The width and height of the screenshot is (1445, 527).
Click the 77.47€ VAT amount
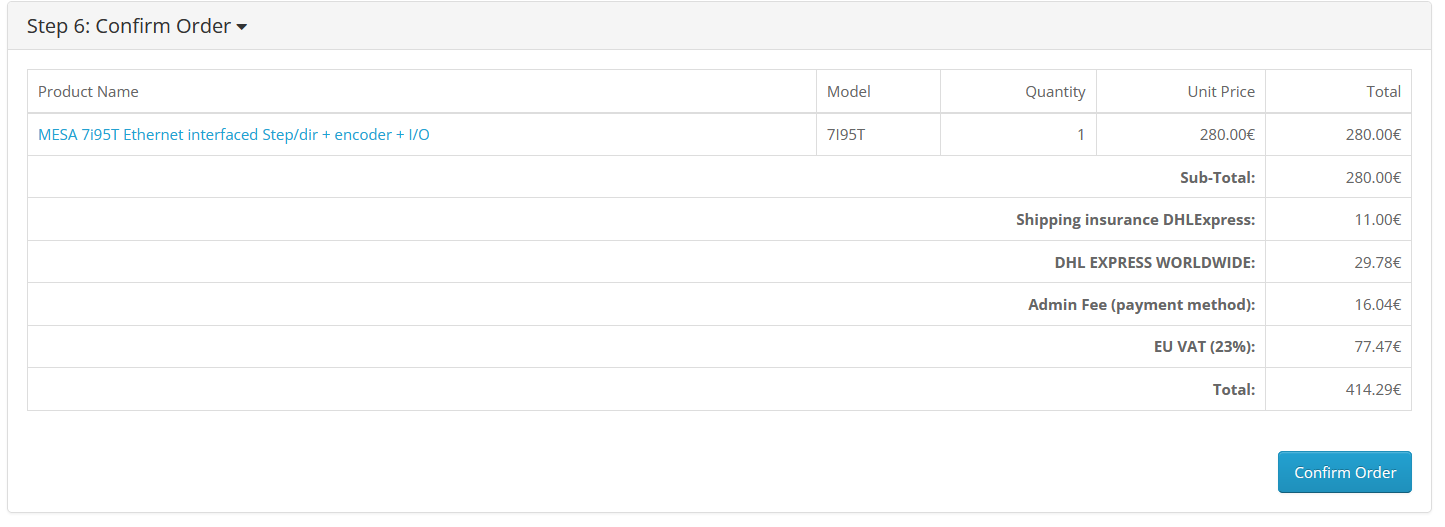click(x=1377, y=347)
